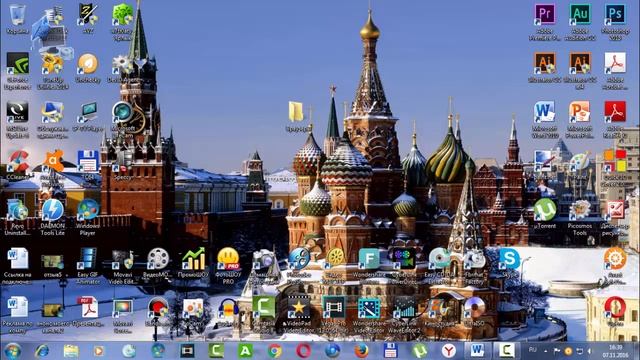This screenshot has width=640, height=360.
Task: Open CyberLink WaveEditor 2 shortcut
Action: click(404, 313)
